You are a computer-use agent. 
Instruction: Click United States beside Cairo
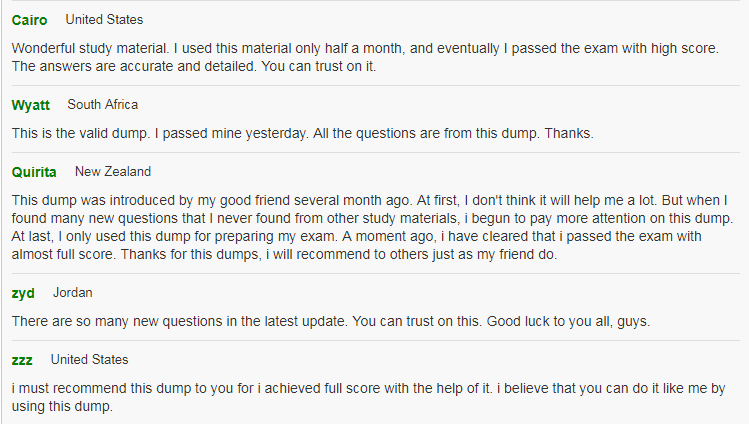tap(104, 20)
